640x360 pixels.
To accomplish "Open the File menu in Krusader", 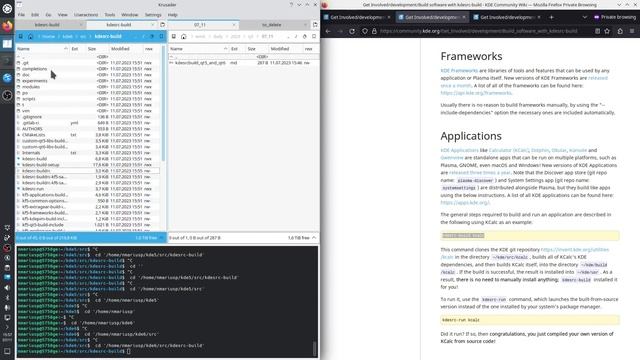I will coord(21,15).
